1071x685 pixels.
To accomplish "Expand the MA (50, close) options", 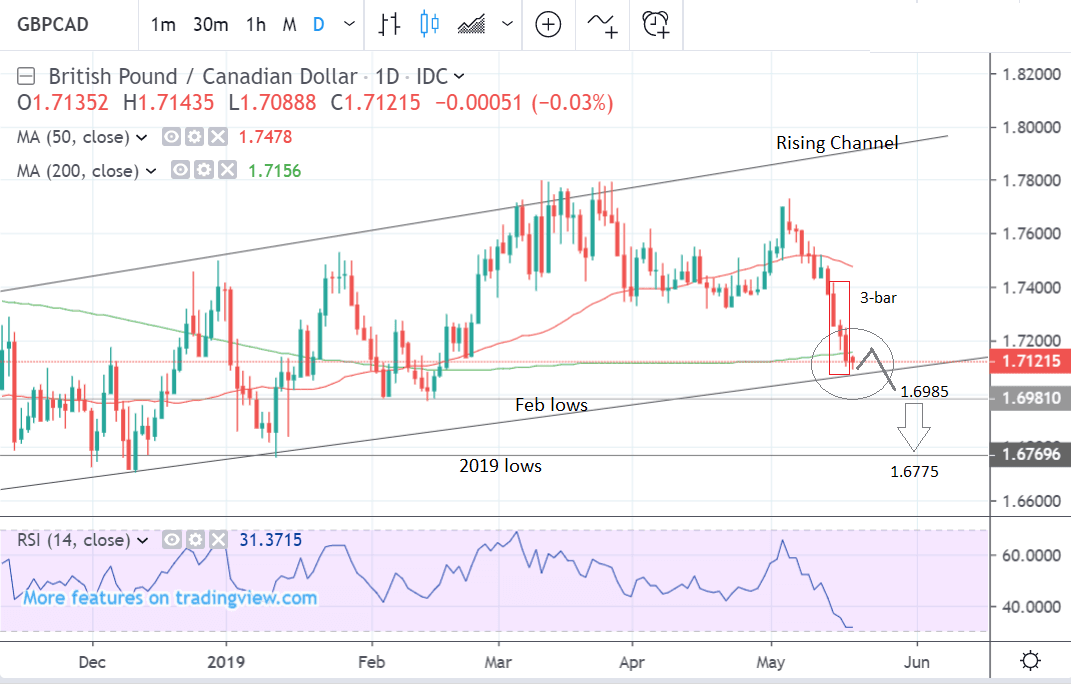I will 142,137.
